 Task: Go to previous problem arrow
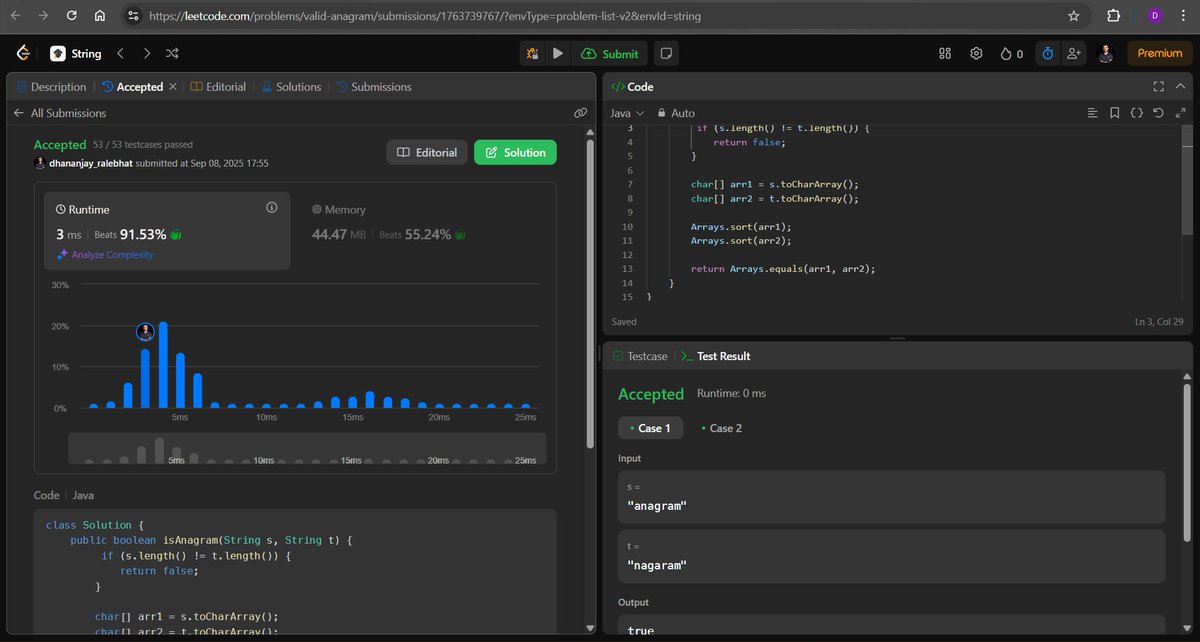click(x=120, y=53)
